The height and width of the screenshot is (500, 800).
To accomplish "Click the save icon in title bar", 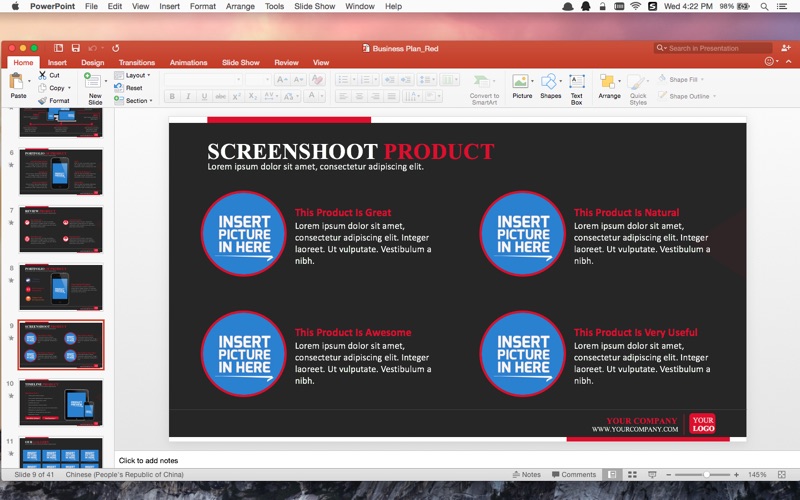I will (76, 48).
